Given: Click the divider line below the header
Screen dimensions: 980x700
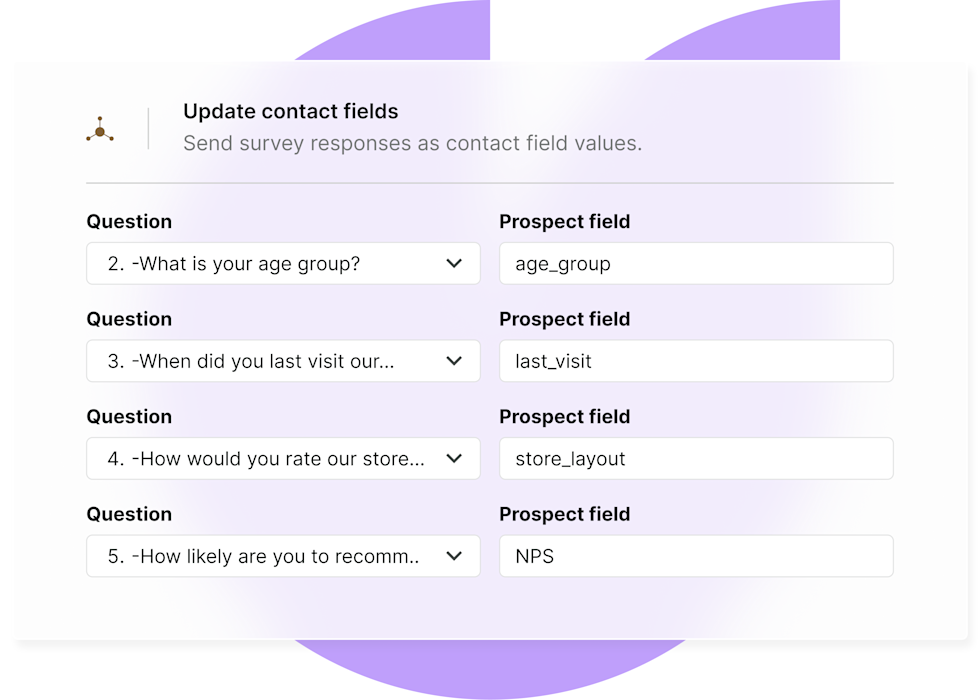Looking at the screenshot, I should (490, 183).
